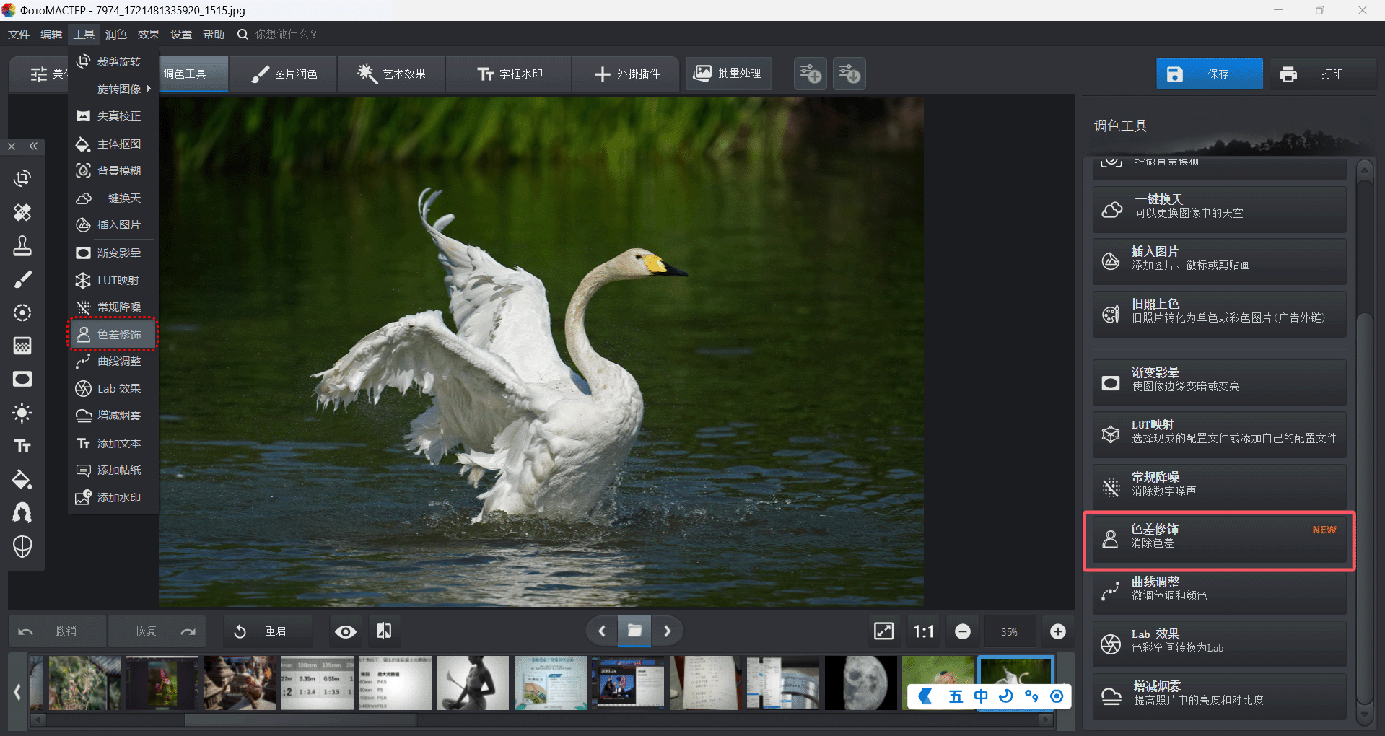Open 色差修饰 NEW item in right panel
1385x736 pixels.
pos(1220,541)
